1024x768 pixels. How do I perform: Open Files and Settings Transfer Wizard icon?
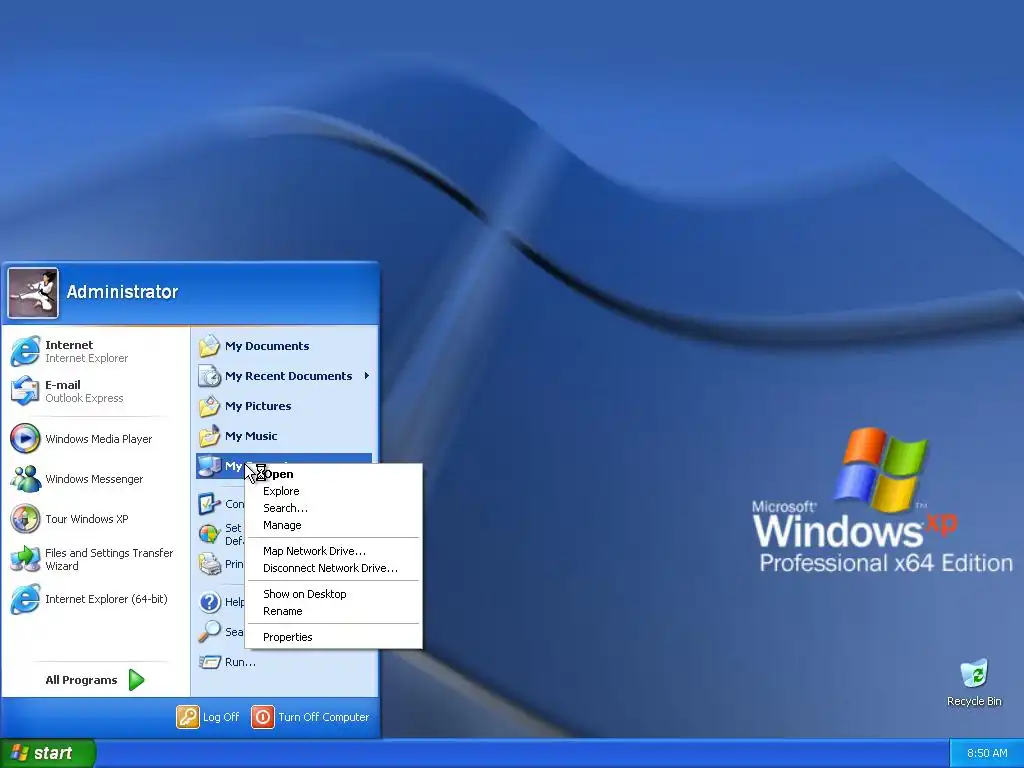[x=25, y=559]
